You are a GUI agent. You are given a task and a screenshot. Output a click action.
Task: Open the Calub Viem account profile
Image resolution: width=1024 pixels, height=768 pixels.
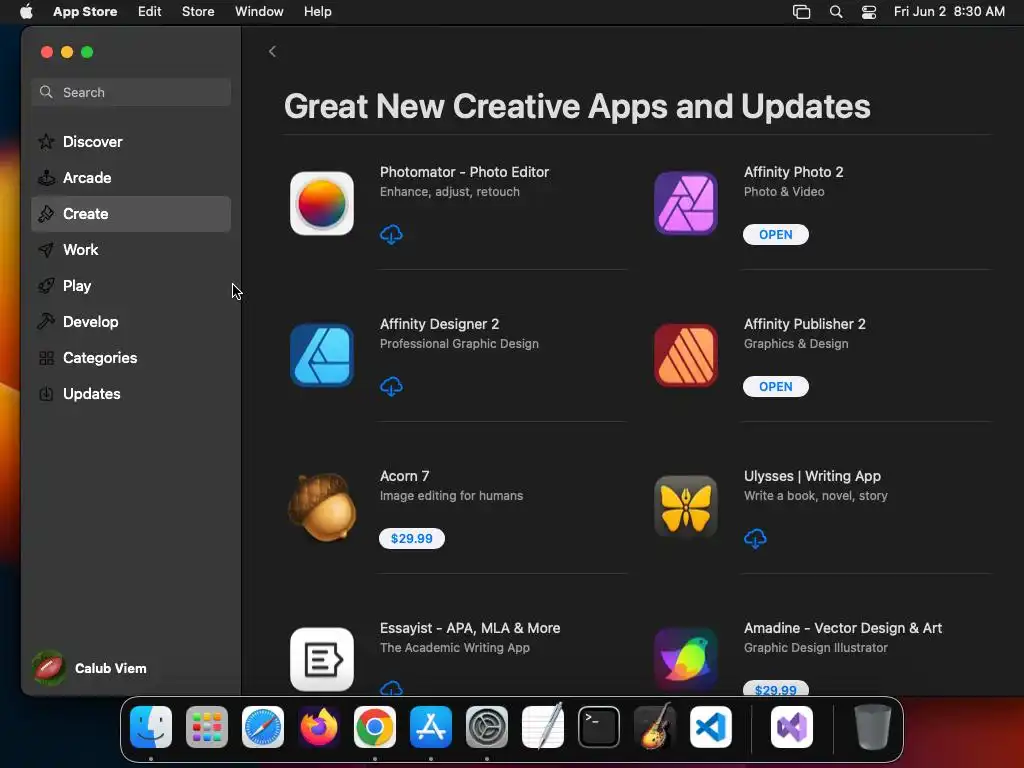[90, 668]
